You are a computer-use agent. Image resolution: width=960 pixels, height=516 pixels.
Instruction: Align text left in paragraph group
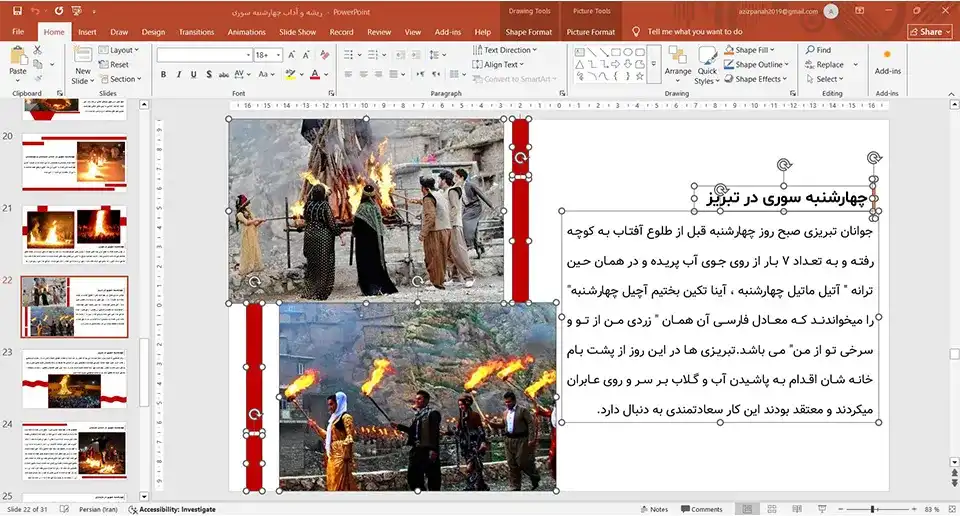click(x=348, y=75)
